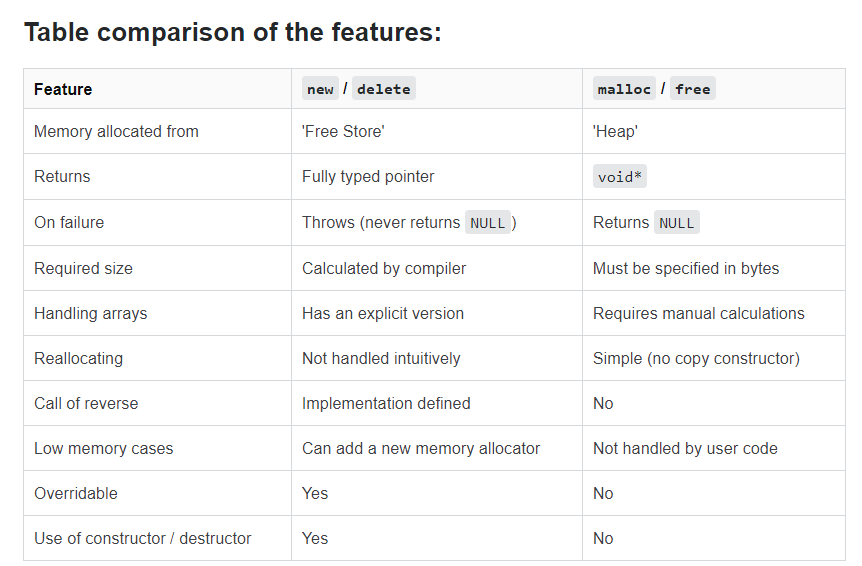Image resolution: width=862 pixels, height=566 pixels.
Task: Click 'Implementation defined' cell text
Action: (x=386, y=403)
